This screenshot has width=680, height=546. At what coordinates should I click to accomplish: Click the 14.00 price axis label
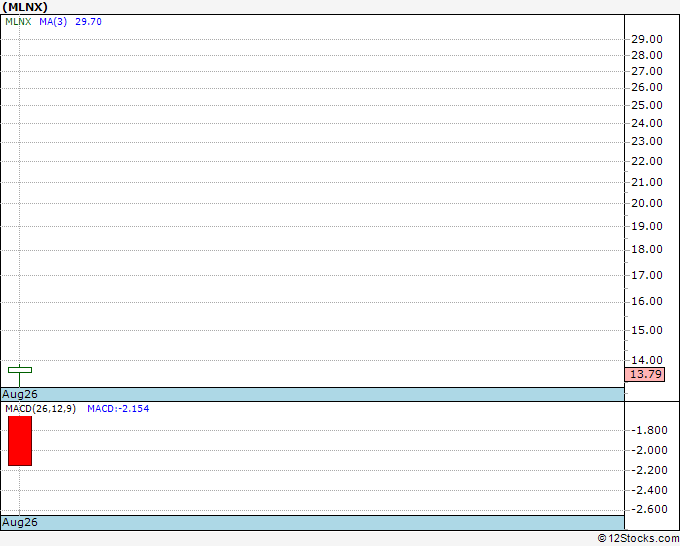pyautogui.click(x=647, y=360)
